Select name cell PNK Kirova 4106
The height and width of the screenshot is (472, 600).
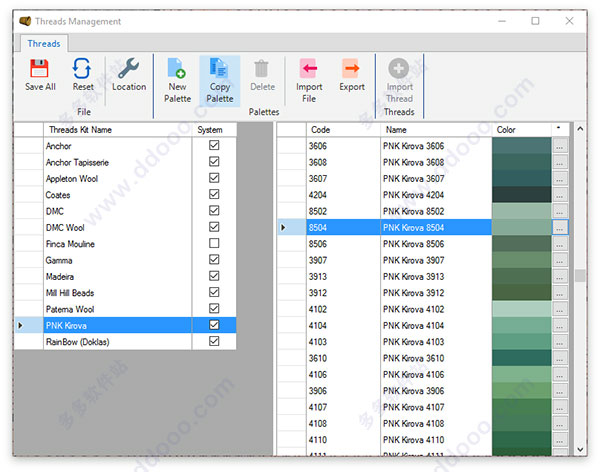pyautogui.click(x=436, y=374)
